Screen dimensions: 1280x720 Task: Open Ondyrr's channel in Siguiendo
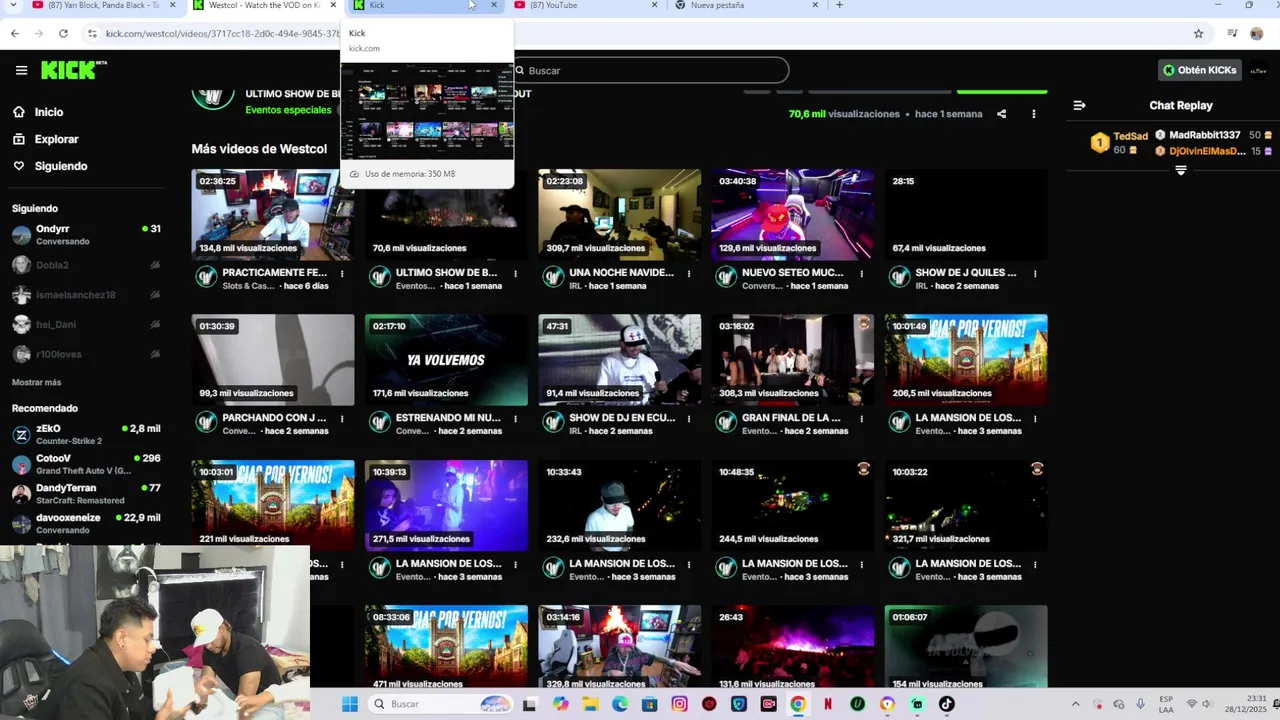tap(86, 235)
